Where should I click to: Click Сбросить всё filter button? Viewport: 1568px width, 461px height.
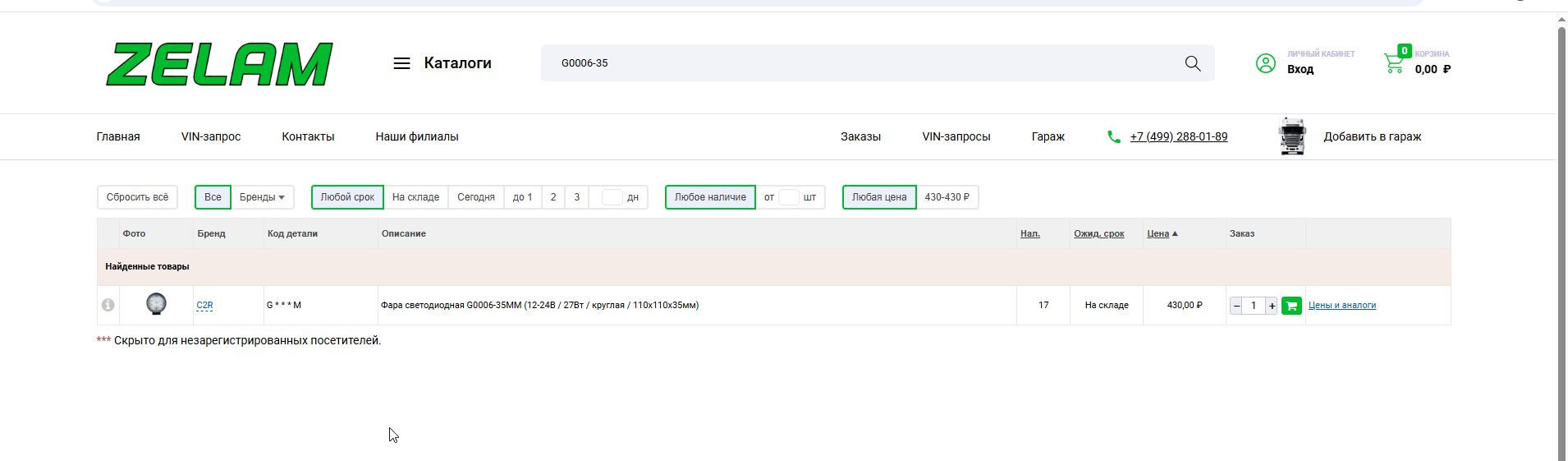tap(137, 197)
